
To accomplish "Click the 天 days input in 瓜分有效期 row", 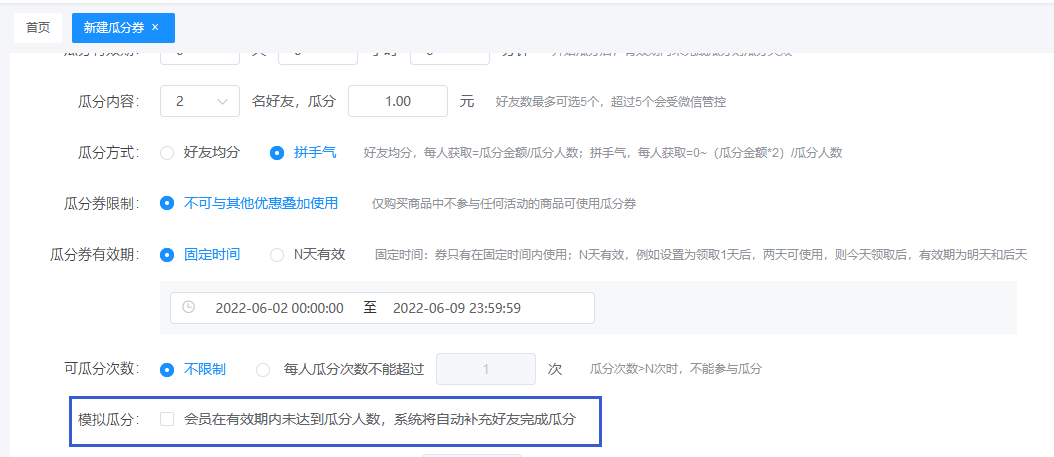I will pos(199,58).
